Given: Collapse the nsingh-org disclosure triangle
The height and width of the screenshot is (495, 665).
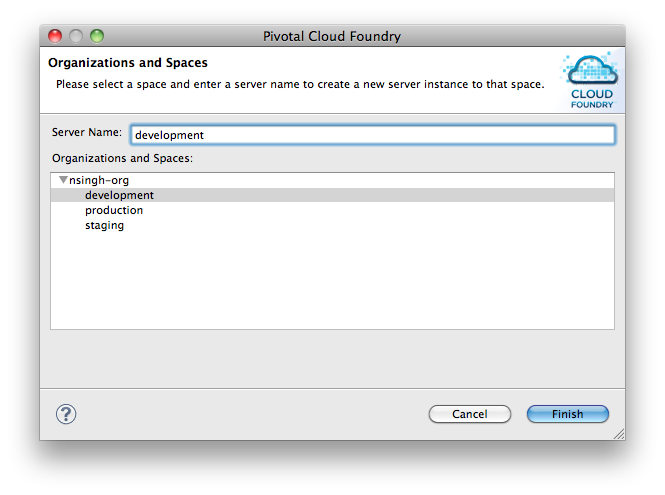Looking at the screenshot, I should point(63,180).
